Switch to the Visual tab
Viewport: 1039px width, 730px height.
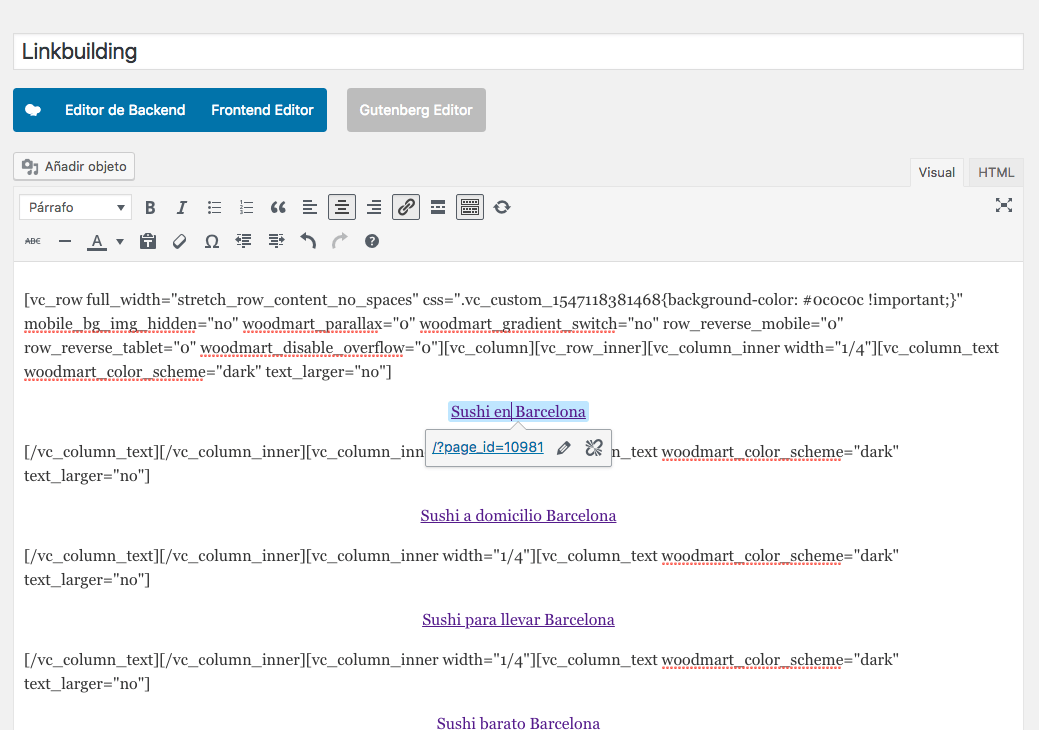point(936,172)
